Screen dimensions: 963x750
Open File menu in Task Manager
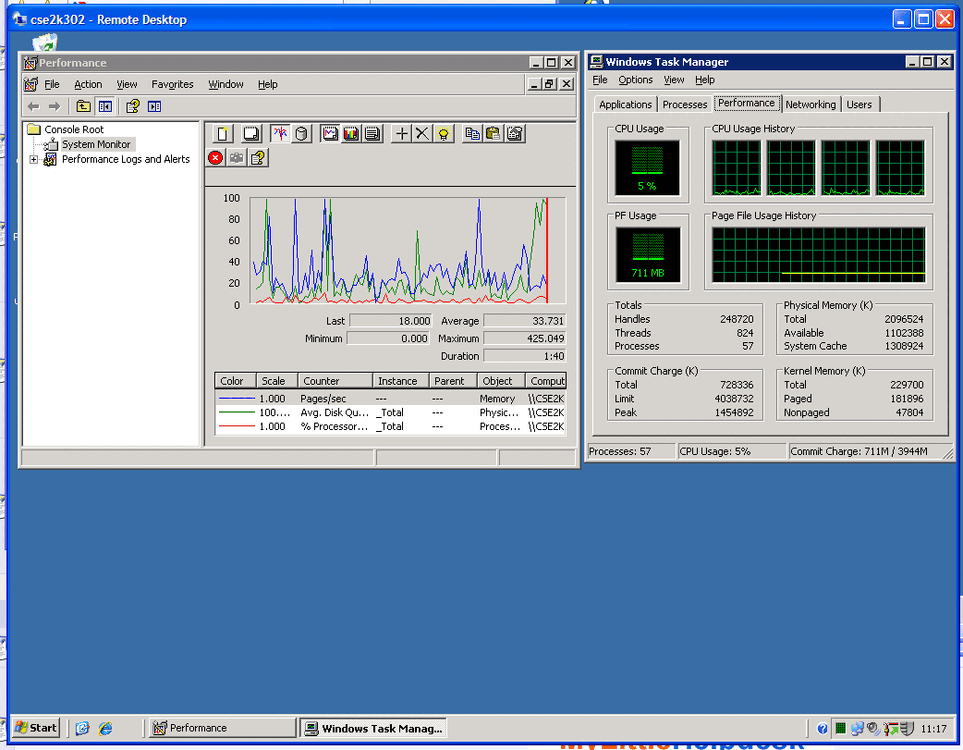click(x=599, y=80)
